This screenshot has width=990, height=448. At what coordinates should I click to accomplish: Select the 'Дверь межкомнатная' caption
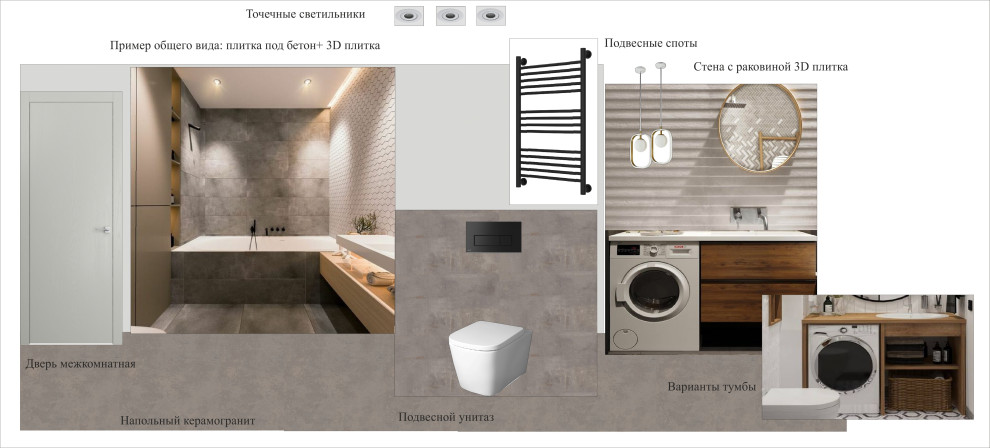pyautogui.click(x=80, y=364)
